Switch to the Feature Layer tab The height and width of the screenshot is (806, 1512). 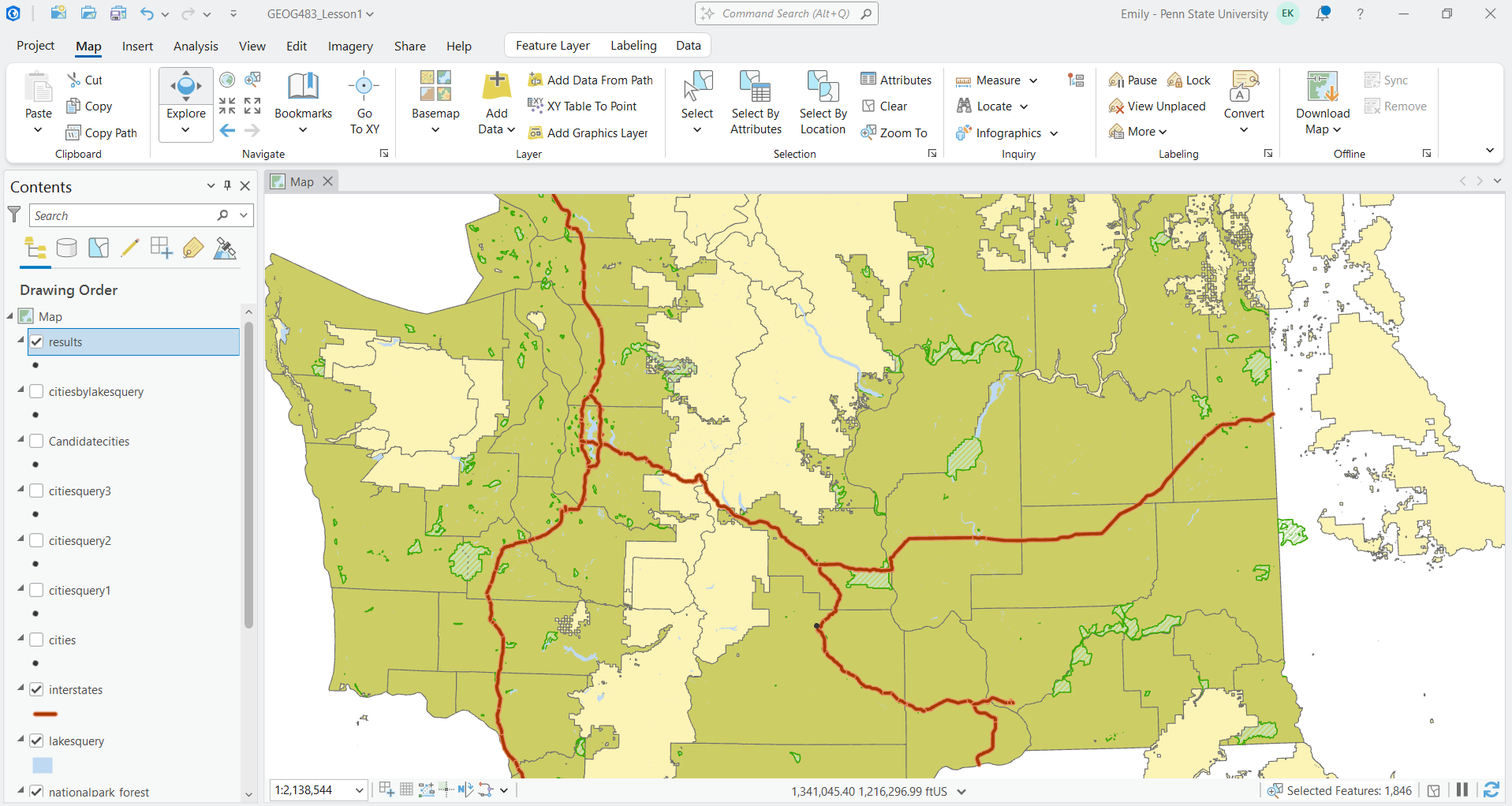[552, 46]
